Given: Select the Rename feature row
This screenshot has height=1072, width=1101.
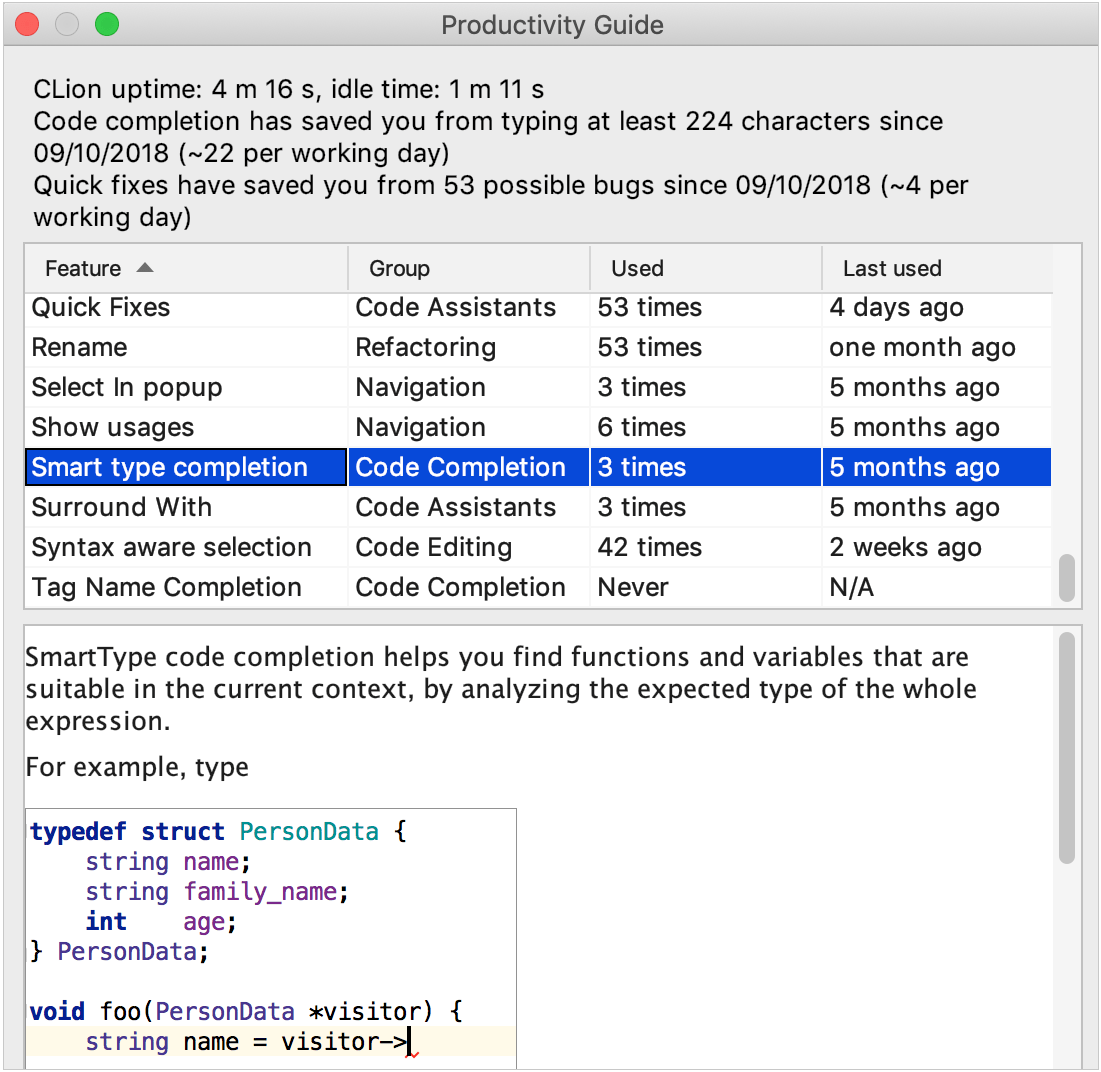Looking at the screenshot, I should point(539,348).
